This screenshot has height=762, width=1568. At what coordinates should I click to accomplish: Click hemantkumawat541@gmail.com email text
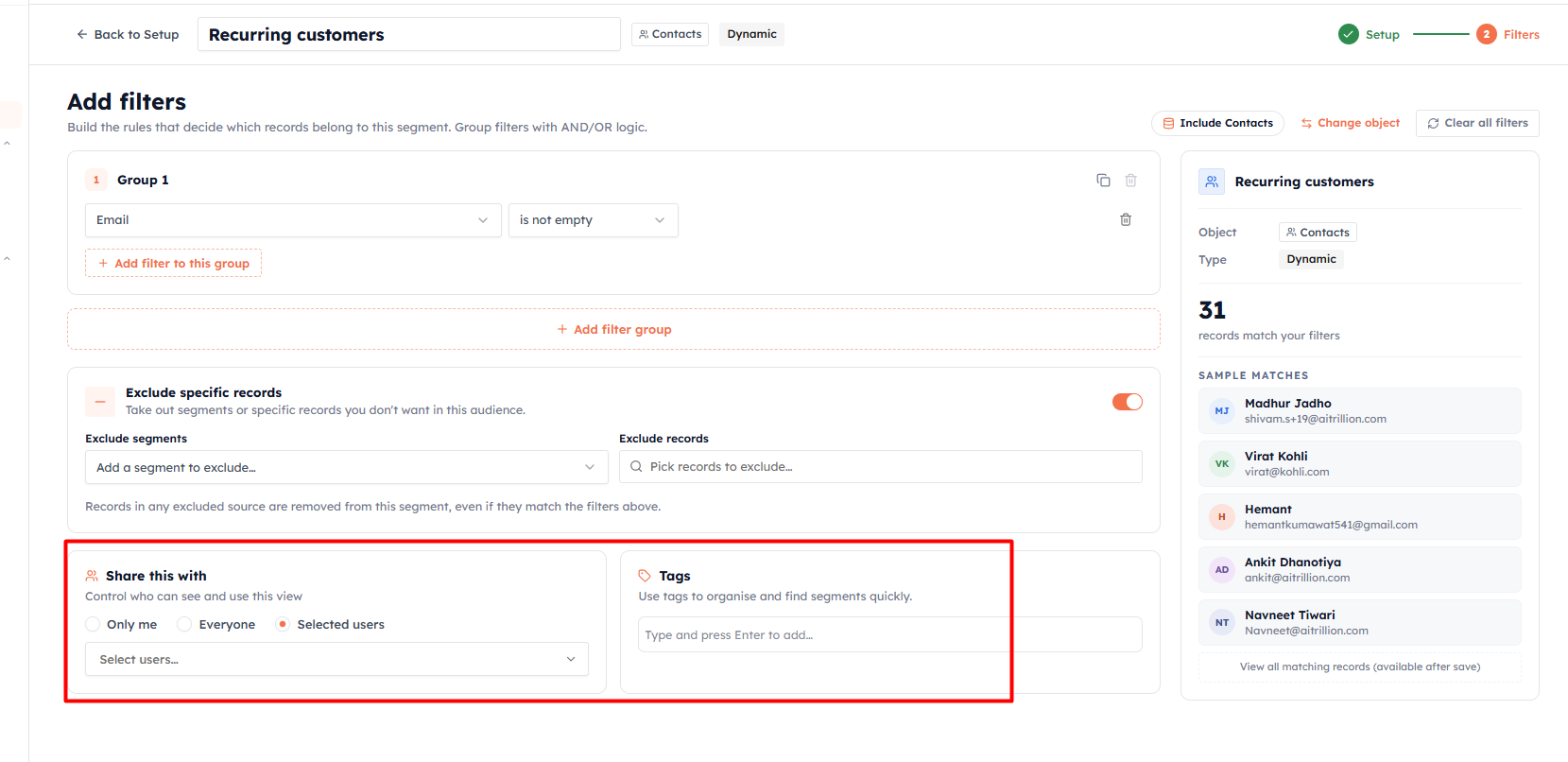click(1331, 525)
